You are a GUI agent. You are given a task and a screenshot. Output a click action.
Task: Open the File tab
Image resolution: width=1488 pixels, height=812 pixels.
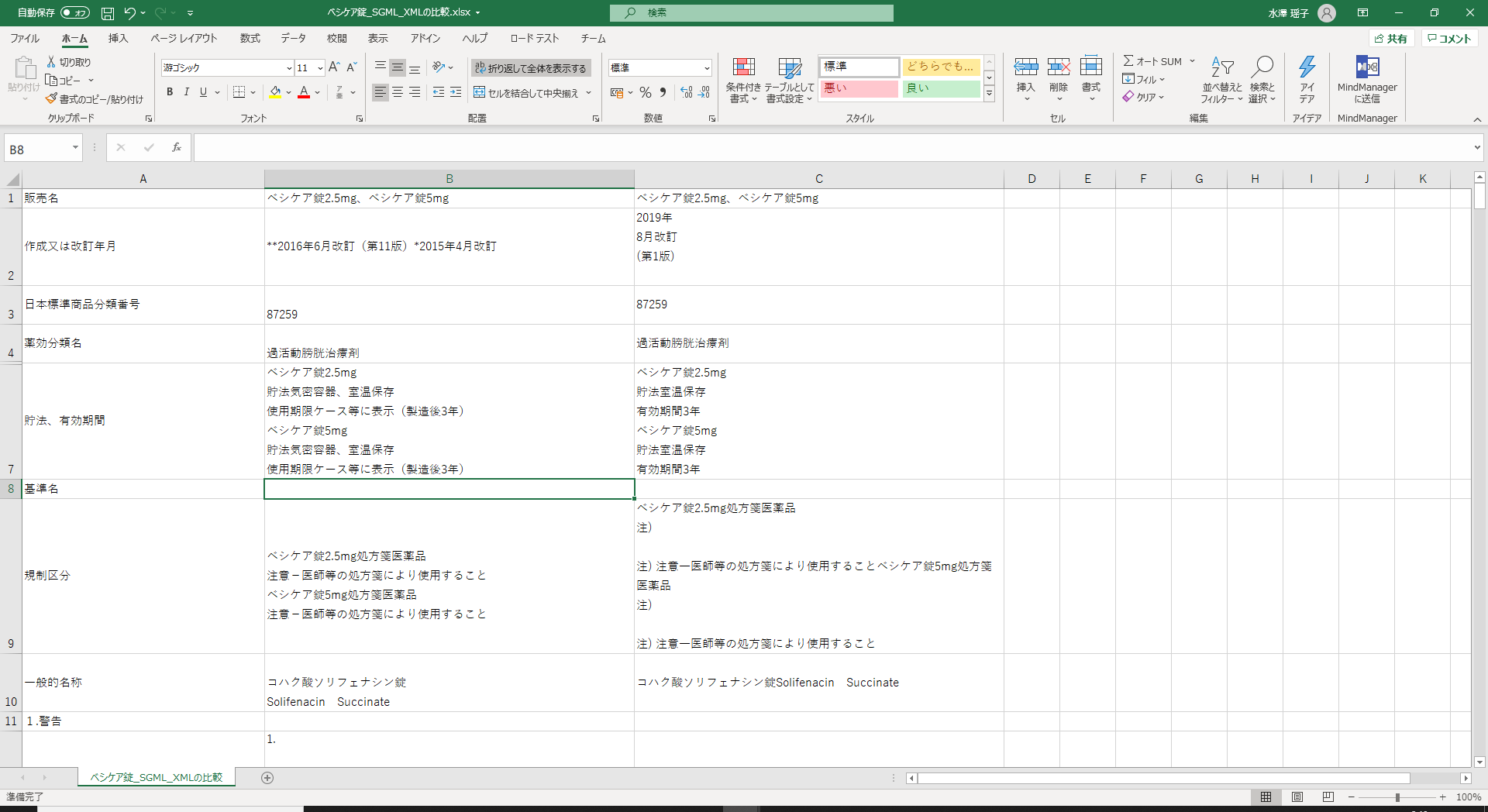(x=25, y=38)
